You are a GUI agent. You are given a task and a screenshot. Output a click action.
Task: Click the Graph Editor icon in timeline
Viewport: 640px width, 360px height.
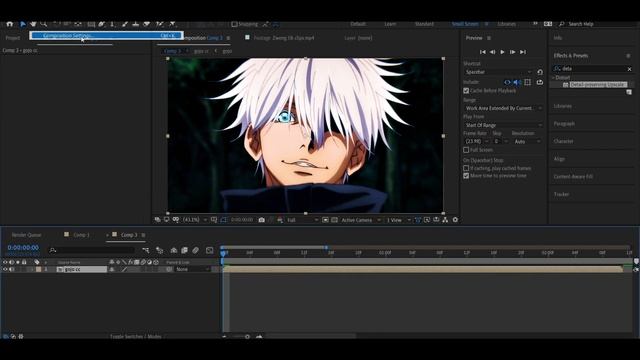click(x=209, y=250)
